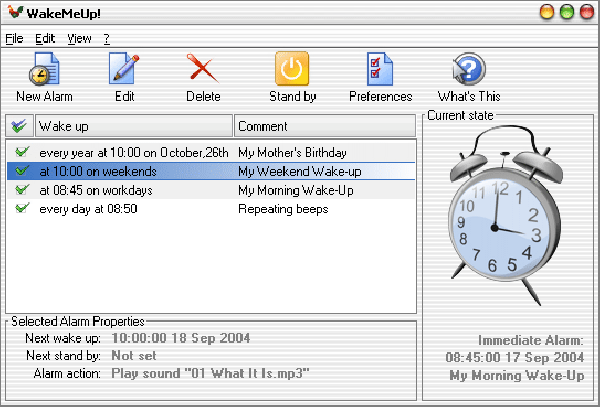
Task: Sort by the Wake up column header
Action: [133, 127]
